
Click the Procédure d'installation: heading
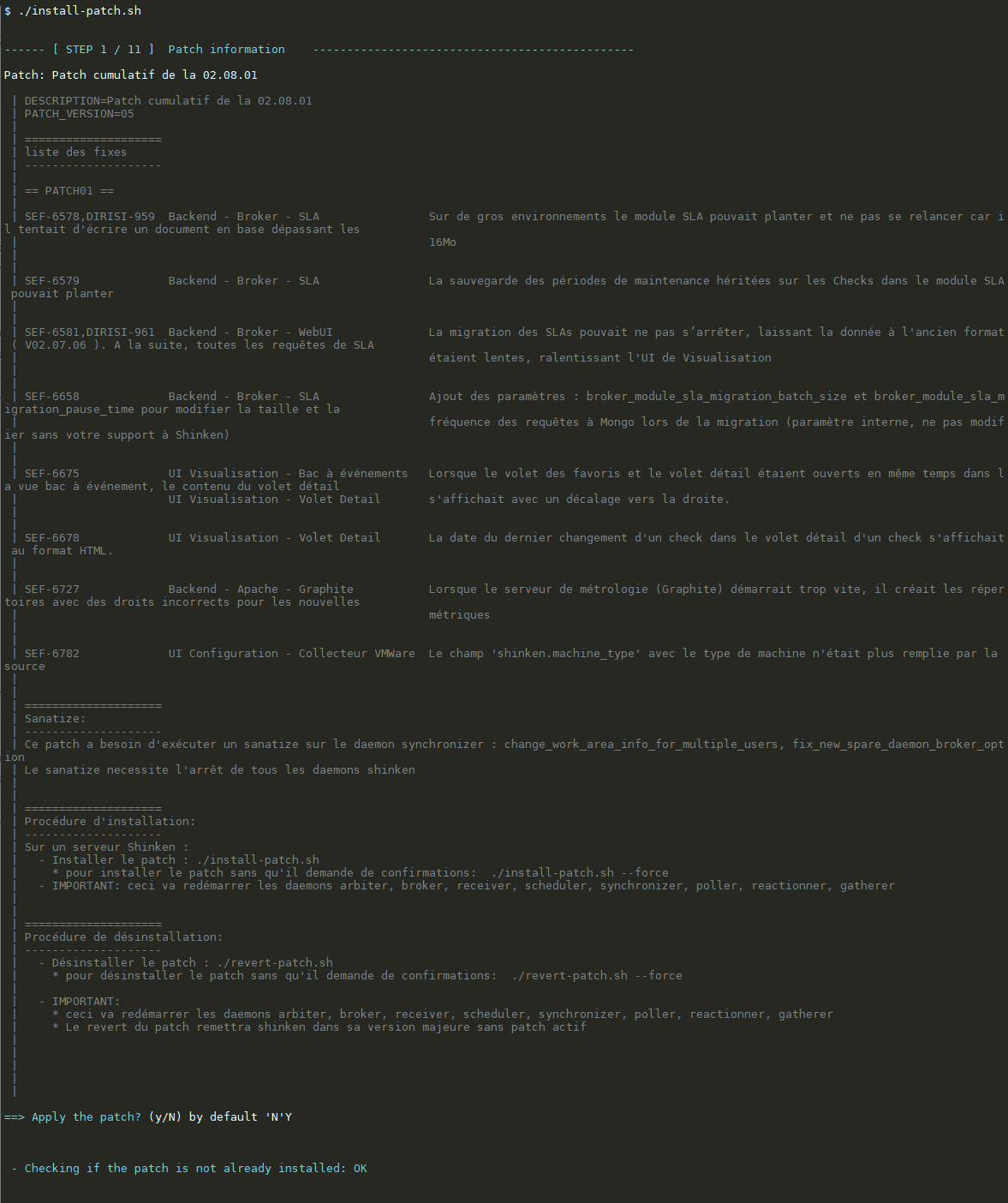point(110,822)
